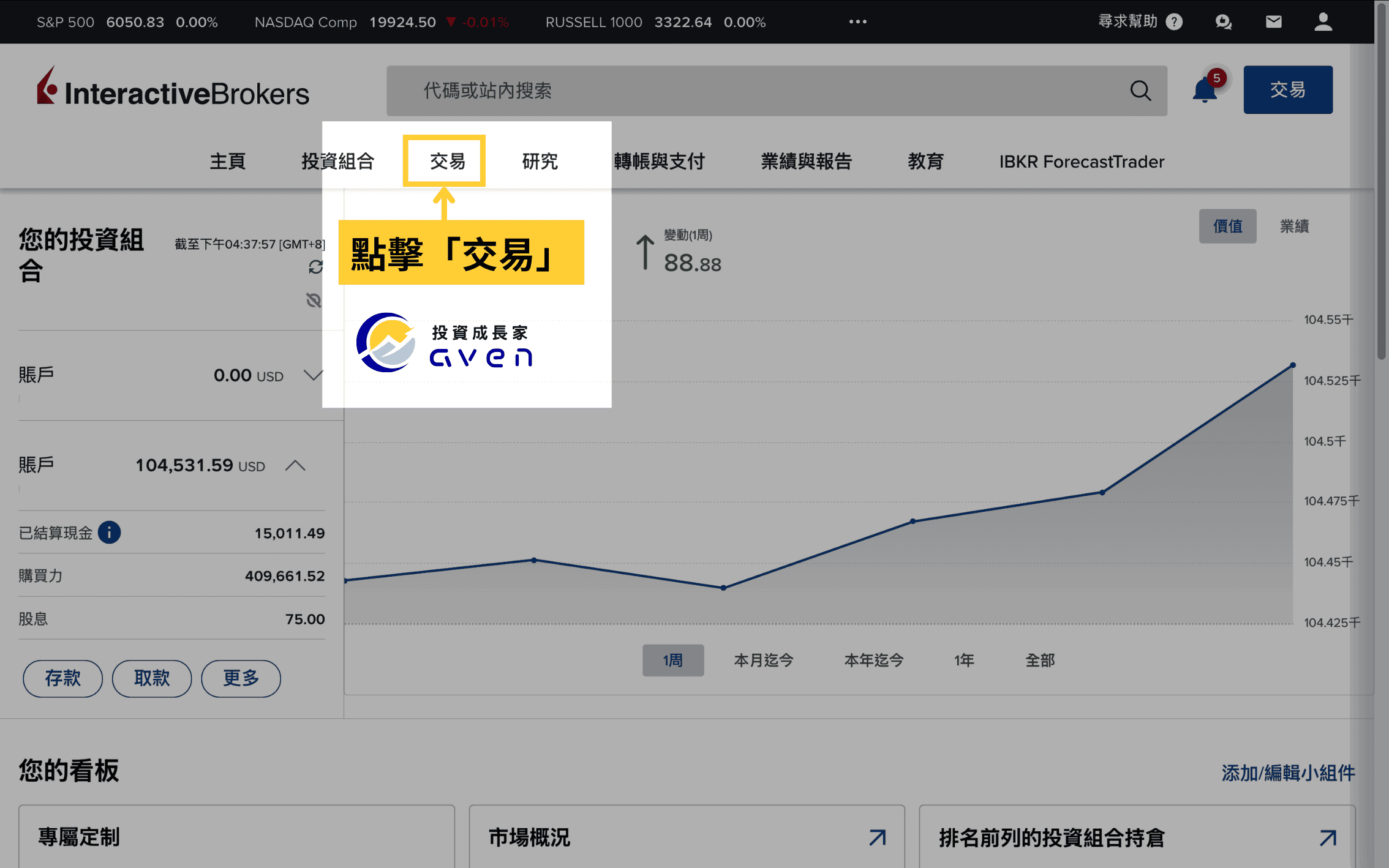Switch chart to 業績 view
The image size is (1389, 868).
1294,226
